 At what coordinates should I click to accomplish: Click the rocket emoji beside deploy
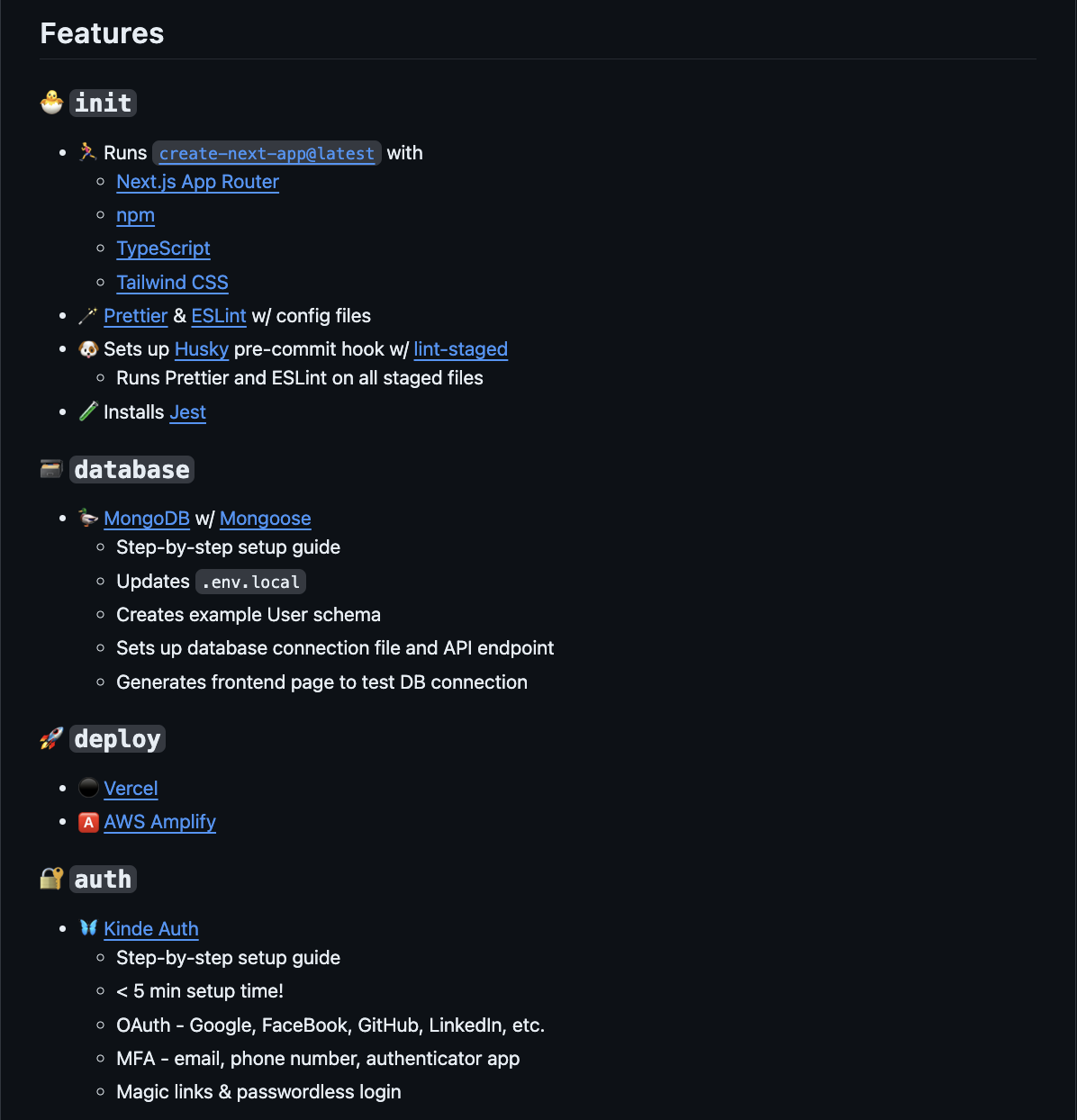pos(52,739)
